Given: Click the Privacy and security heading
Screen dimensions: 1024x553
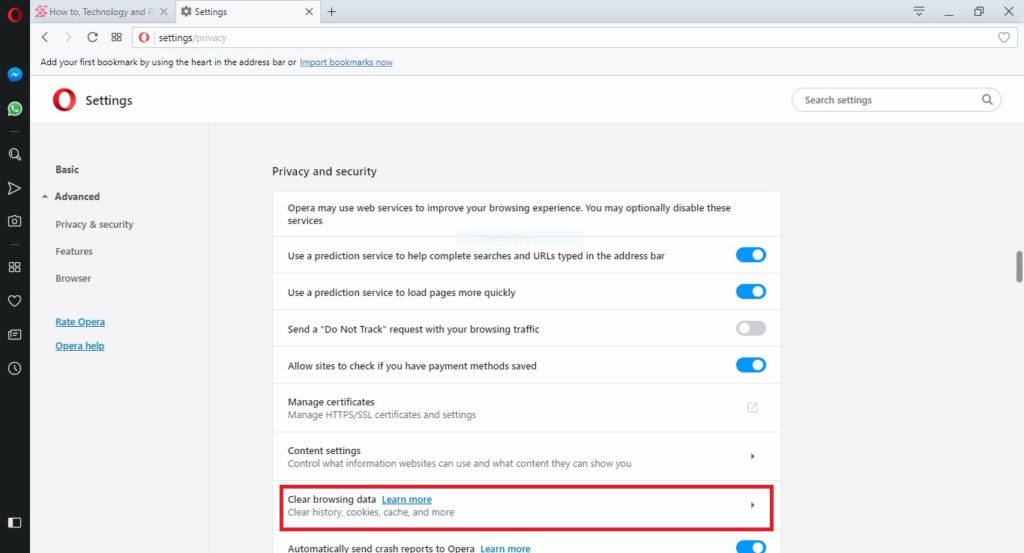Looking at the screenshot, I should [324, 171].
